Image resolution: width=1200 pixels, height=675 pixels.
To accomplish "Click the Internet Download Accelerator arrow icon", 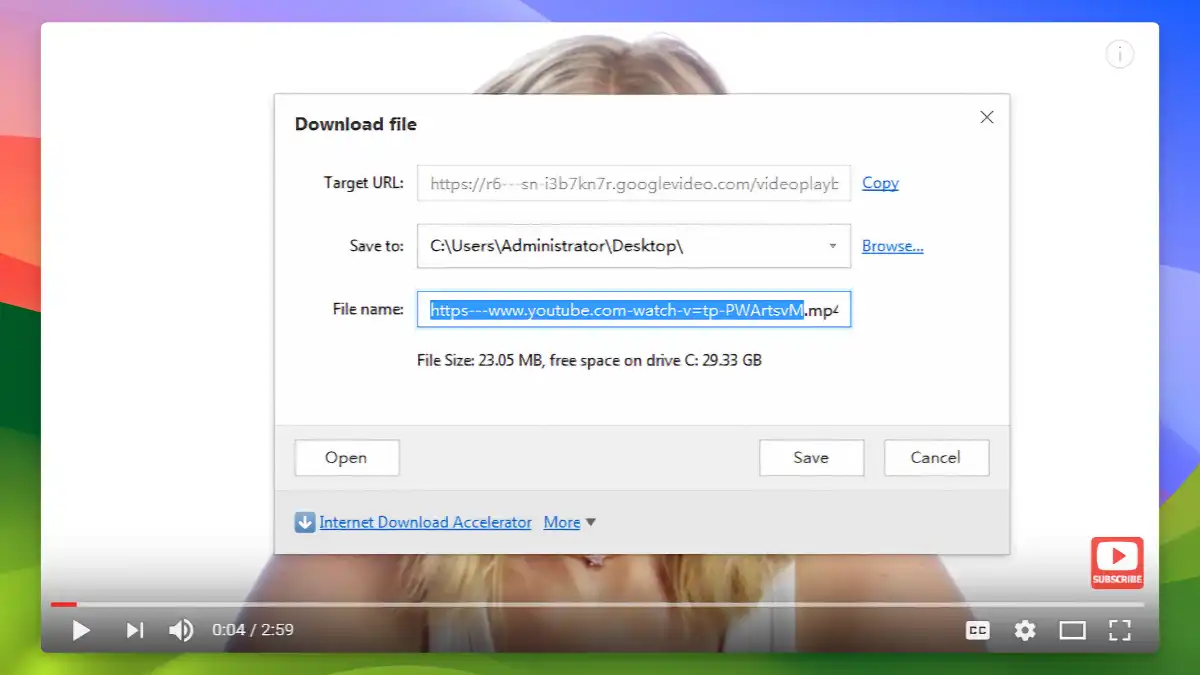I will click(x=304, y=522).
